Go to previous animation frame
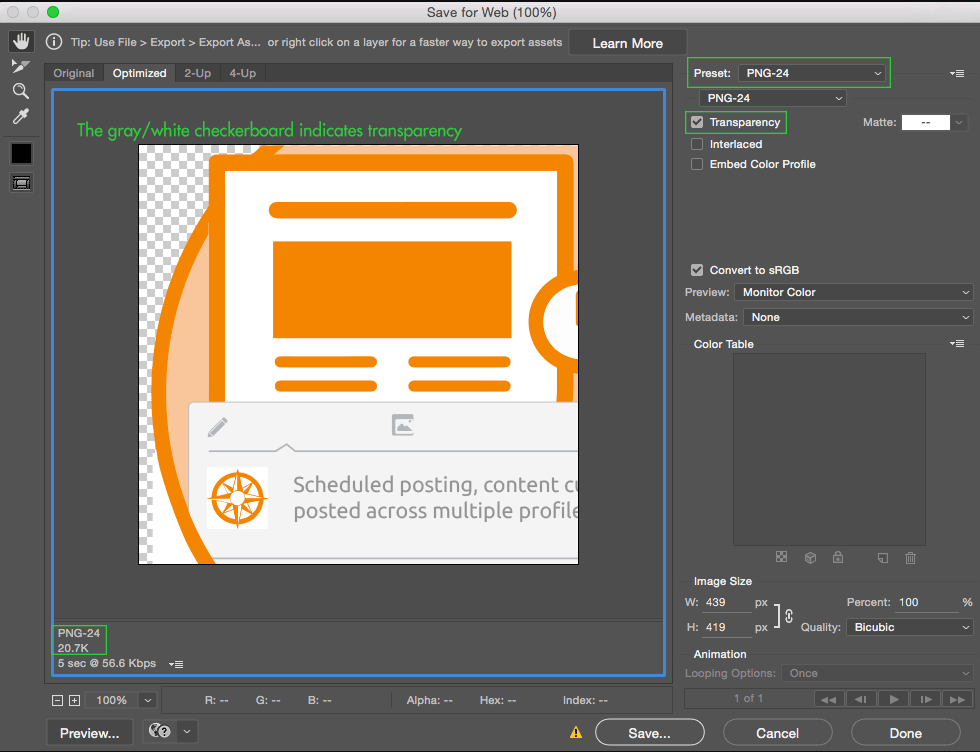Image resolution: width=980 pixels, height=752 pixels. pyautogui.click(x=861, y=699)
